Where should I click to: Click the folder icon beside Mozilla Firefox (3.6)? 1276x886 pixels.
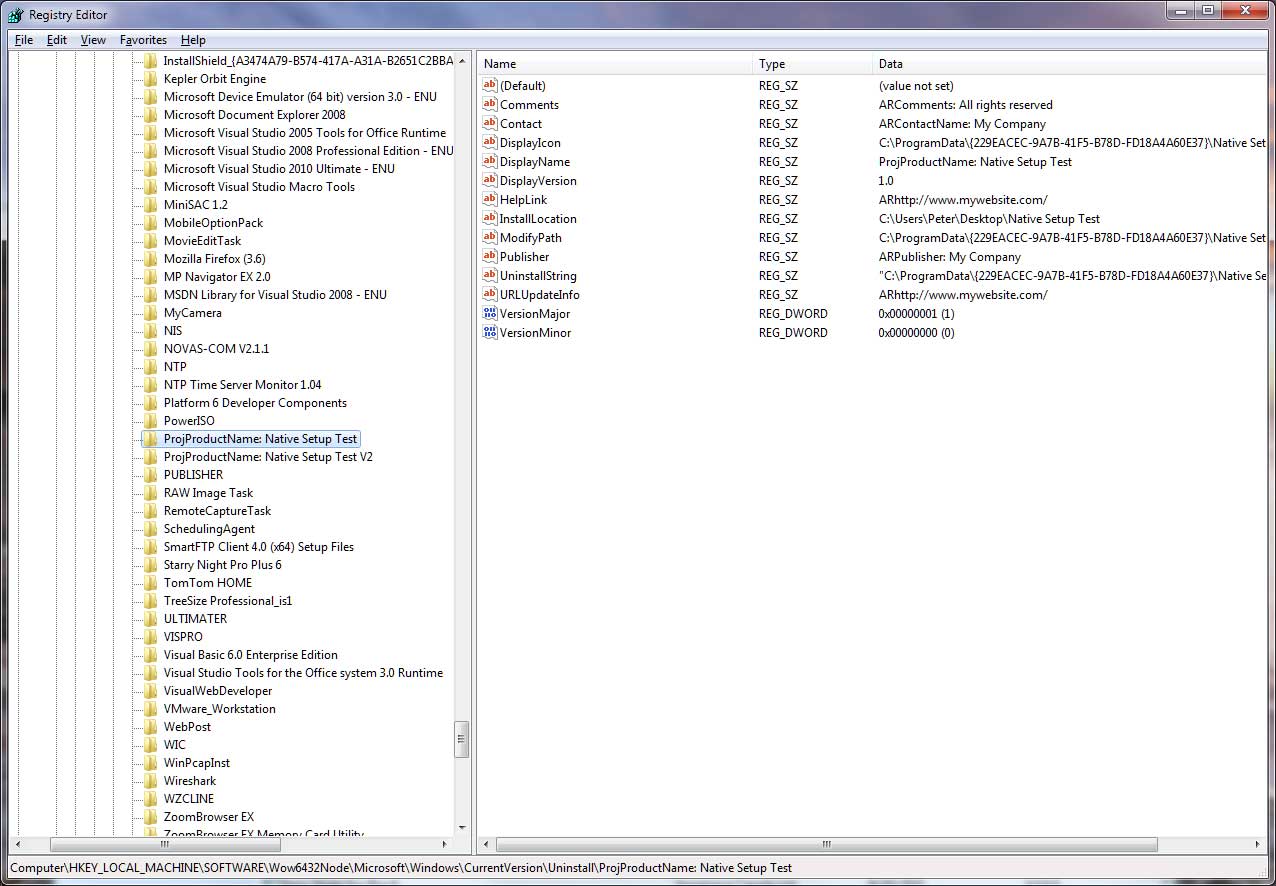point(150,259)
